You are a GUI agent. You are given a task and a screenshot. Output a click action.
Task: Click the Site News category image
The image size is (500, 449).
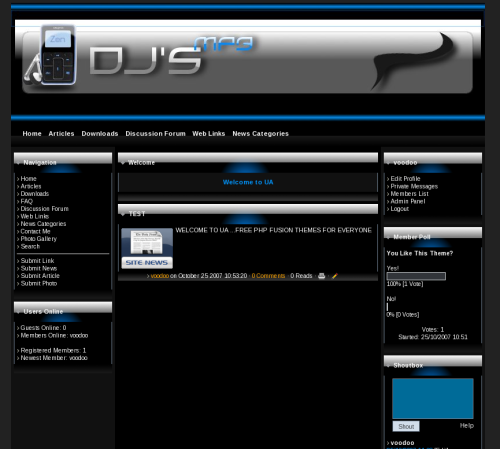pyautogui.click(x=147, y=248)
